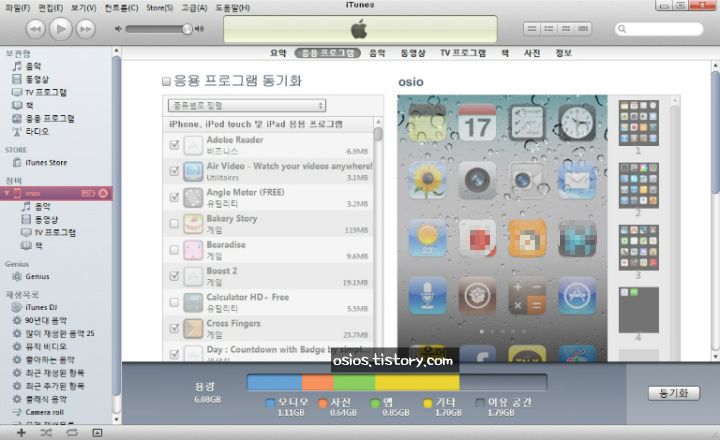Select 동영상 in the library sidebar
Screen dimensions: 720x440
[x=37, y=79]
